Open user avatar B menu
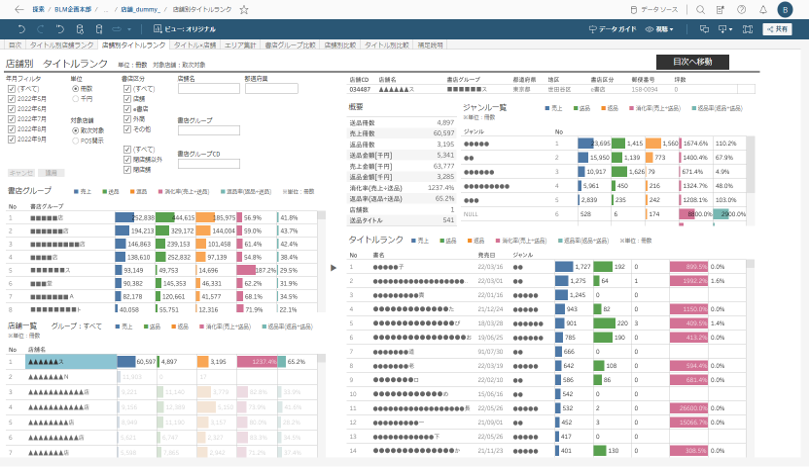 click(785, 9)
